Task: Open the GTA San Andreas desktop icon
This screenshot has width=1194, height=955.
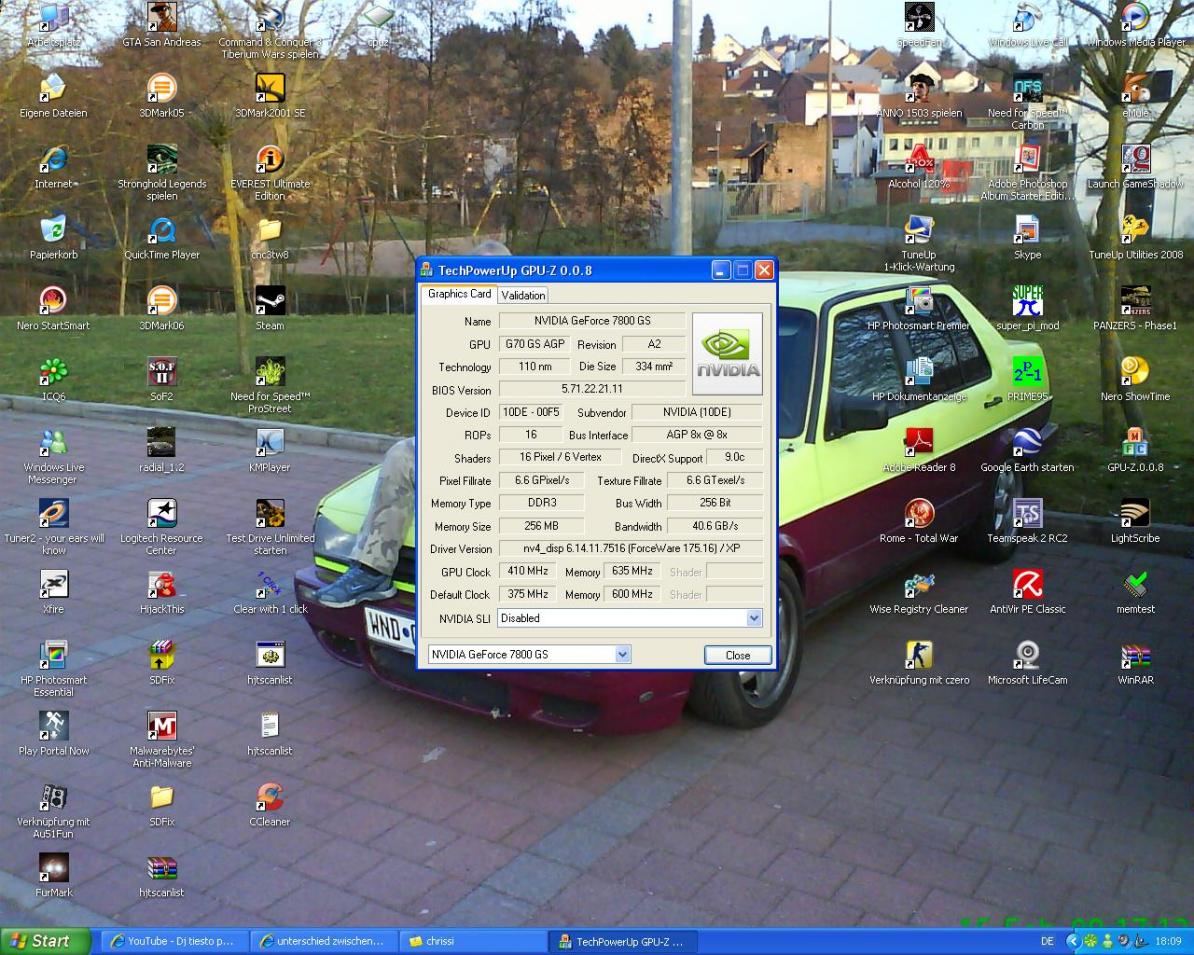Action: pos(161,18)
